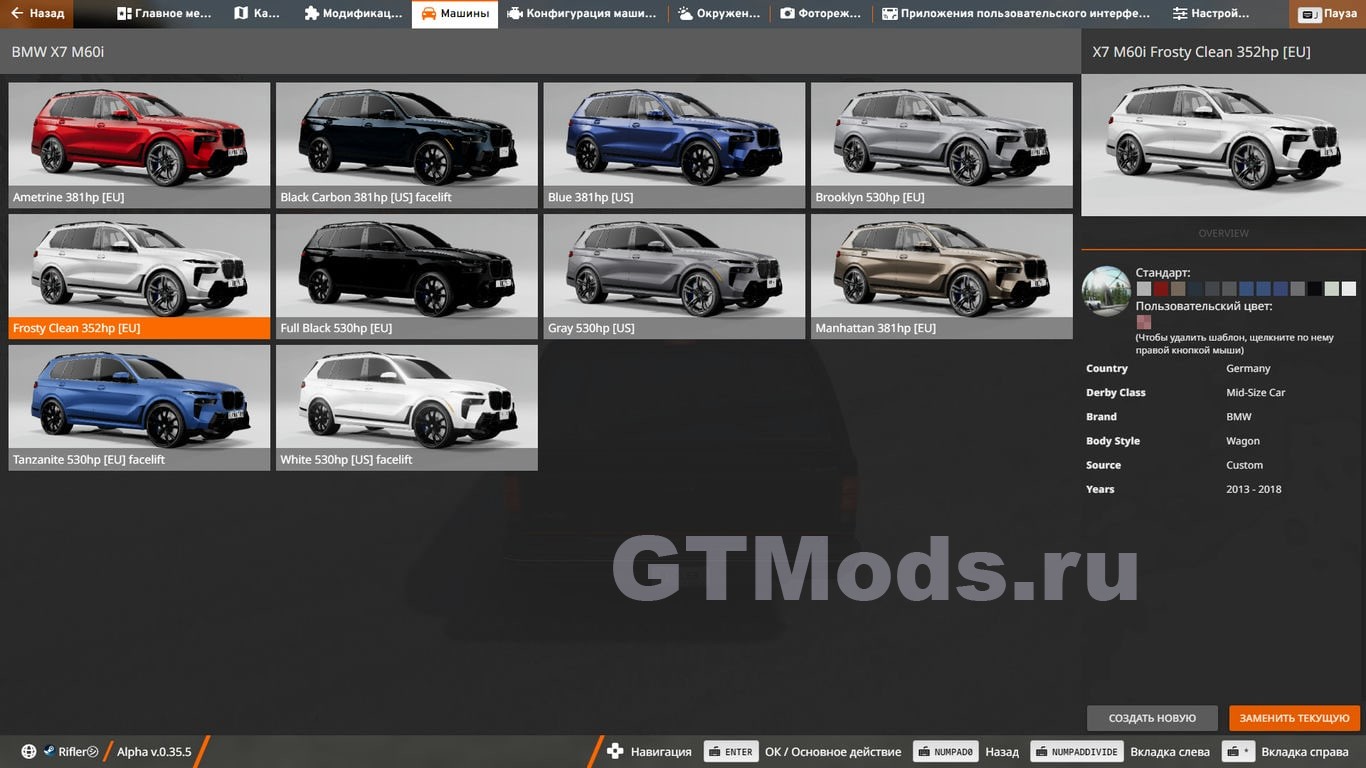
Task: Pick the red standard color swatch
Action: click(1161, 289)
